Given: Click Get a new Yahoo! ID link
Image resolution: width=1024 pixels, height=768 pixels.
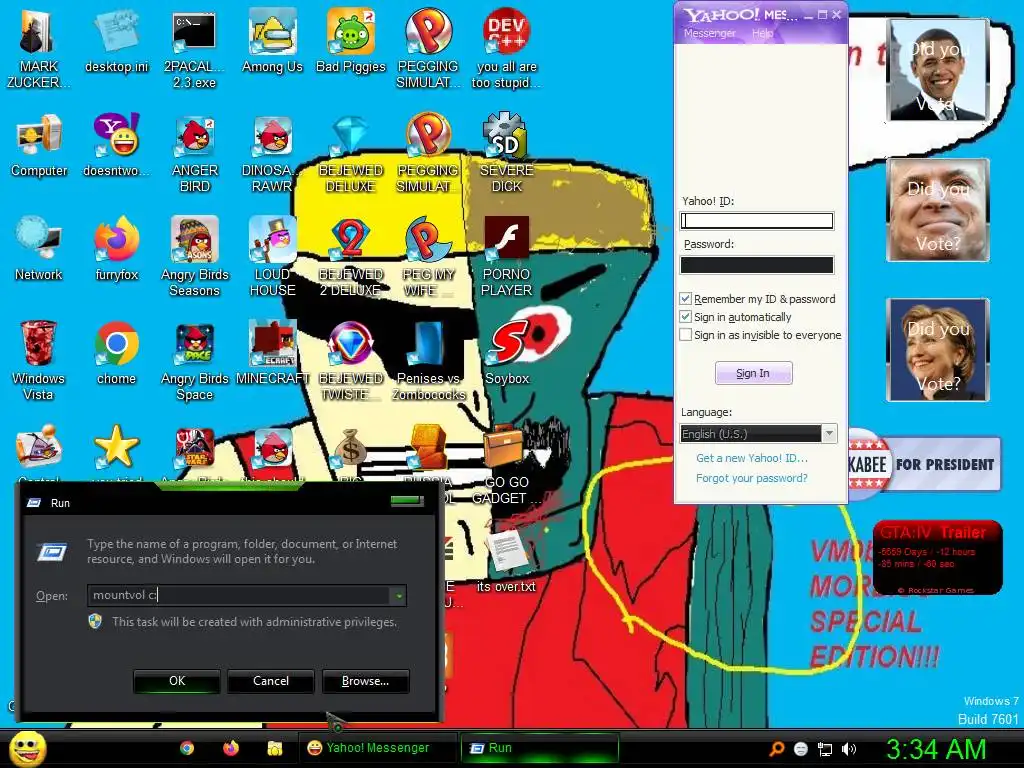Looking at the screenshot, I should click(x=752, y=458).
